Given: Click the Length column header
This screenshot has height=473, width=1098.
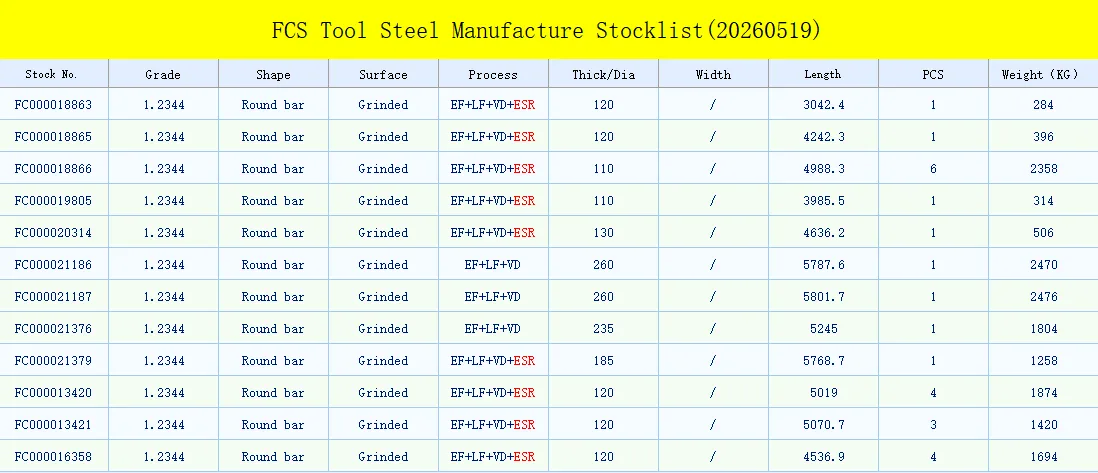Looking at the screenshot, I should point(823,74).
